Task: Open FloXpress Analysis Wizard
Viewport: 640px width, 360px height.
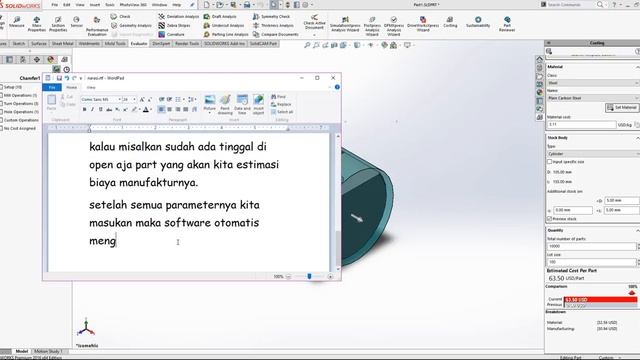Action: [x=372, y=27]
